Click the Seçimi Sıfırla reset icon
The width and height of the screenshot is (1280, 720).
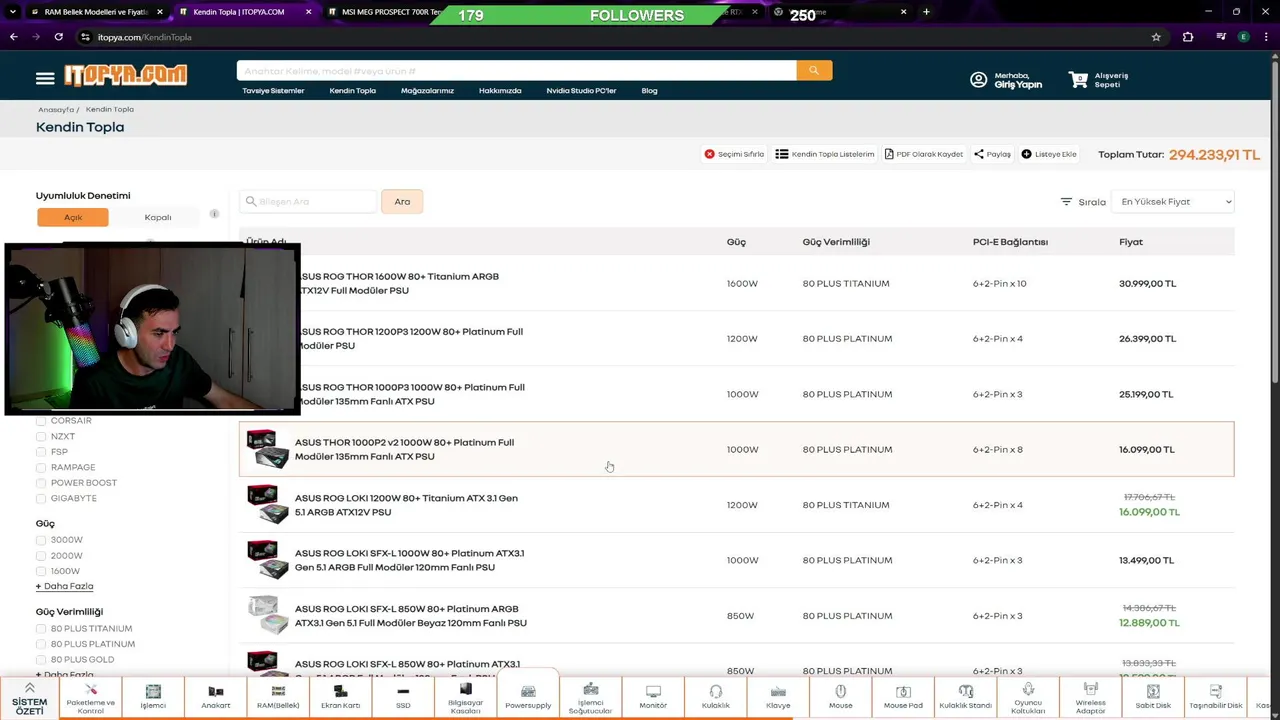pyautogui.click(x=709, y=154)
